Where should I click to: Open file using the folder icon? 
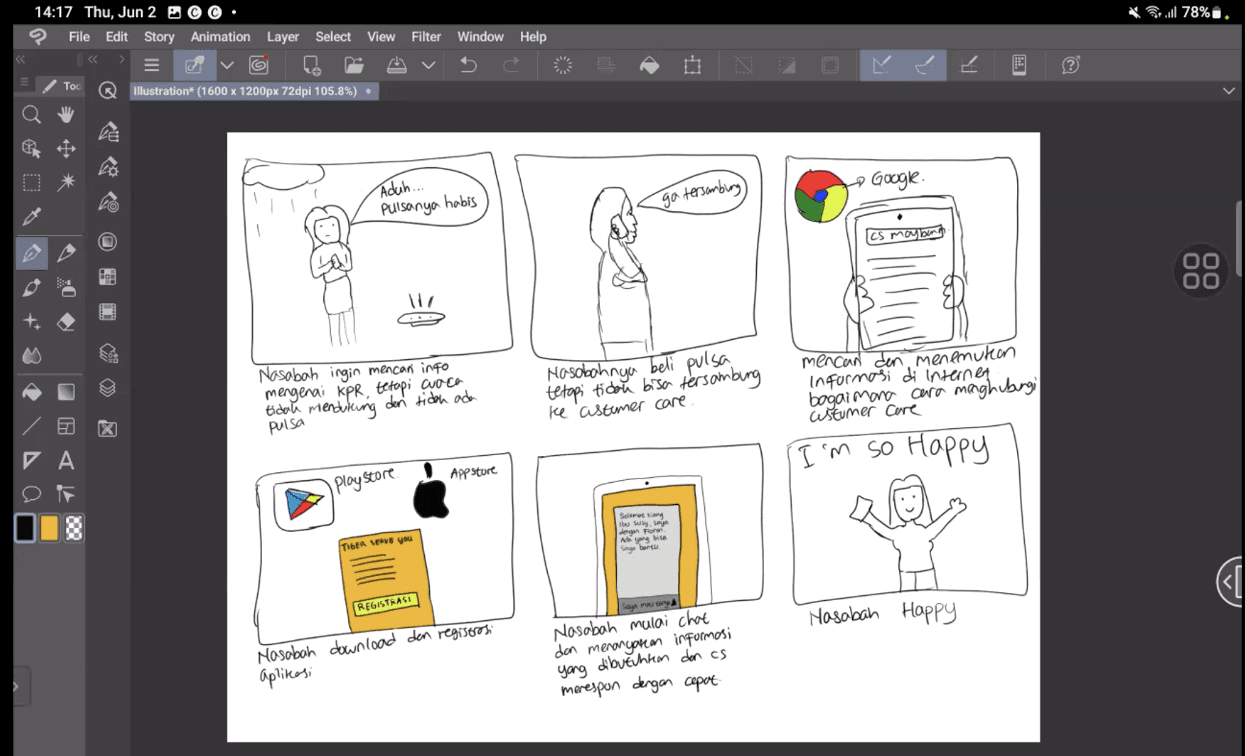point(354,65)
